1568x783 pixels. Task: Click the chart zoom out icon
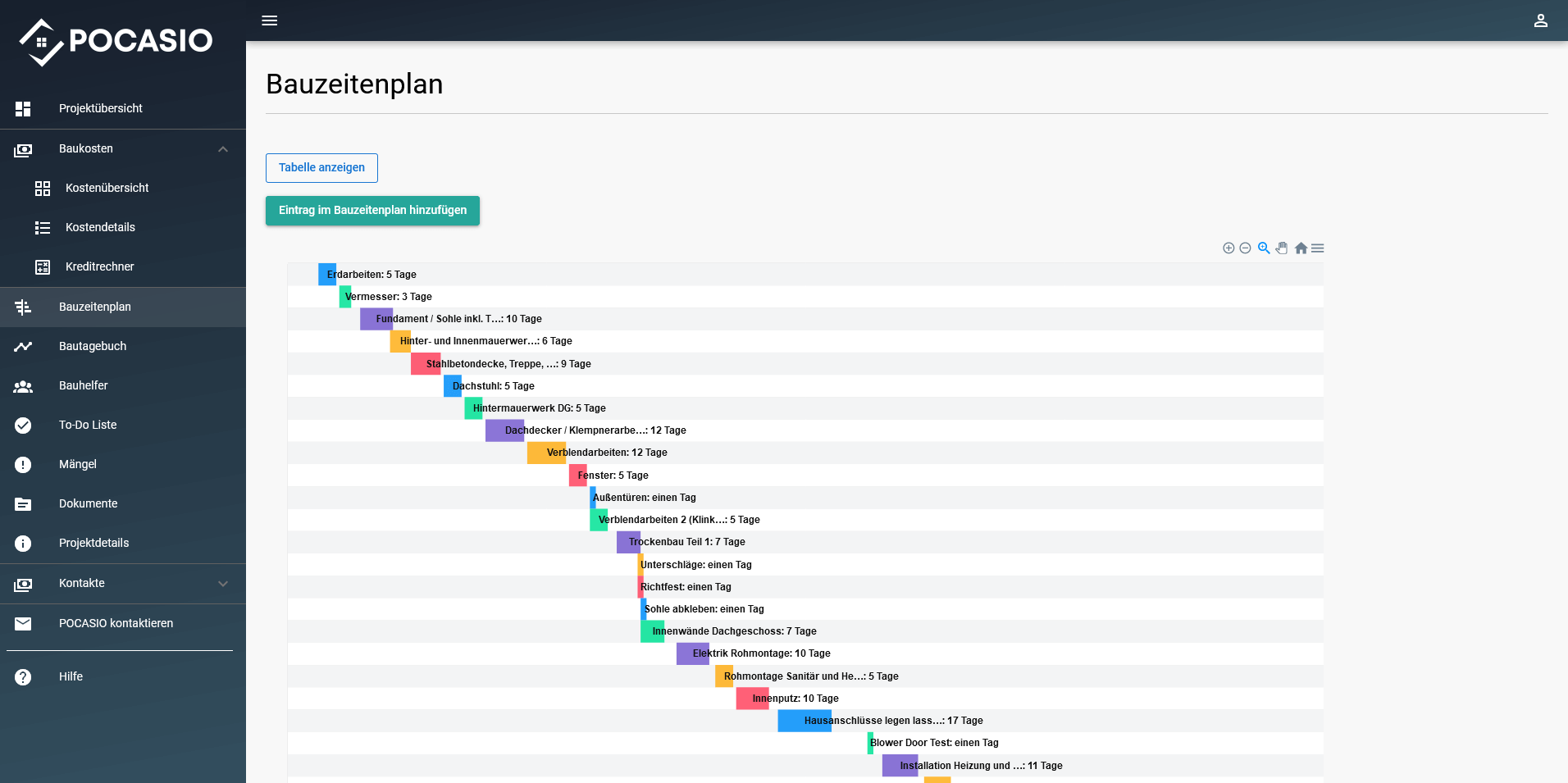coord(1245,248)
